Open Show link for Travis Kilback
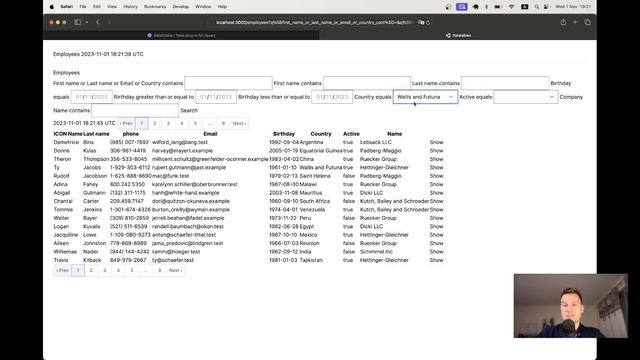This screenshot has height=360, width=640. tap(436, 260)
